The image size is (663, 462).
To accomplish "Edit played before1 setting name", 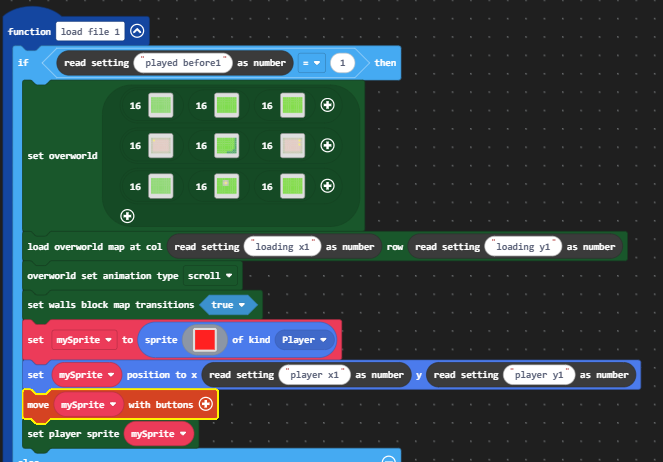I will (183, 63).
